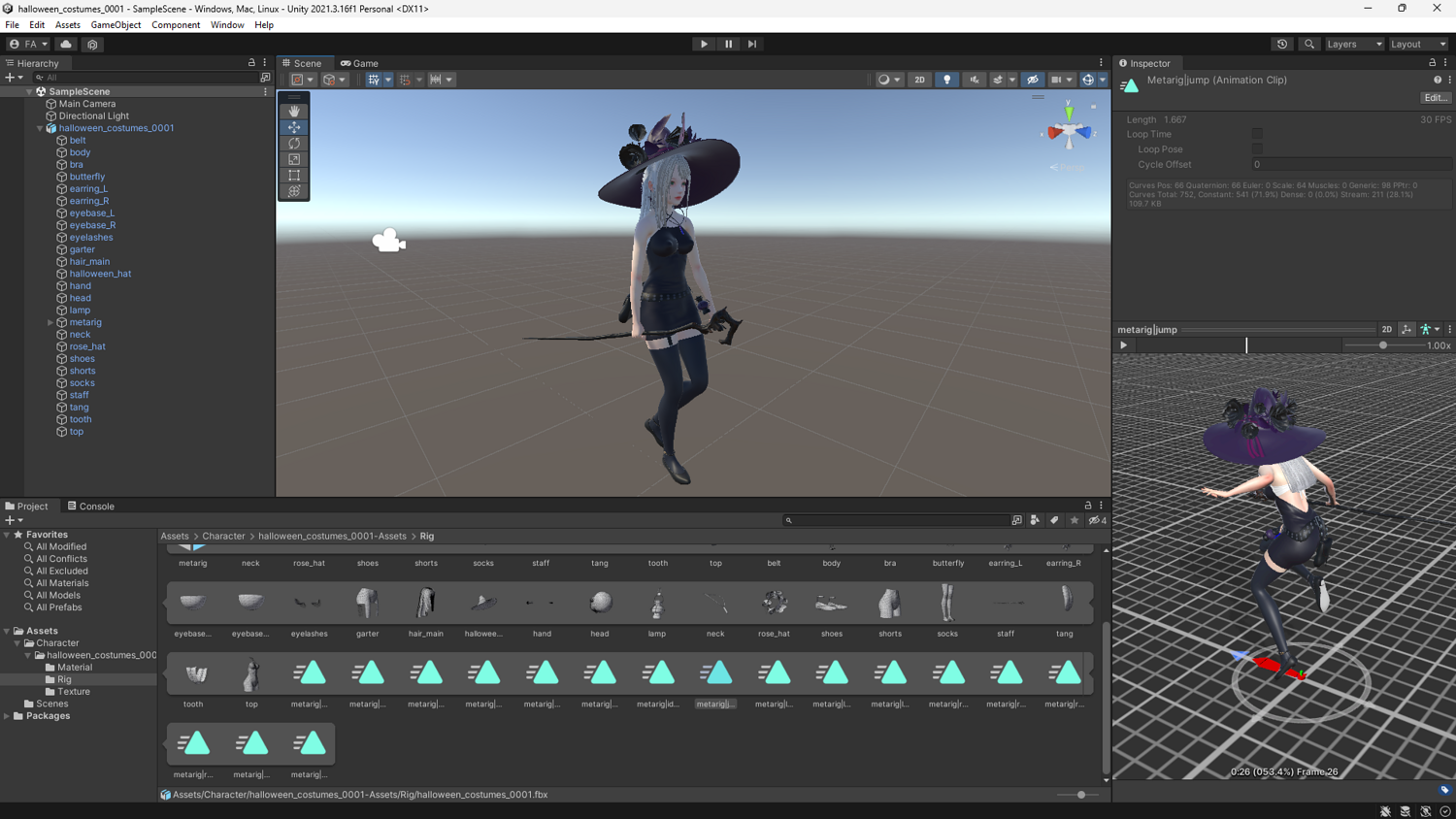Select the Scale tool

click(294, 159)
